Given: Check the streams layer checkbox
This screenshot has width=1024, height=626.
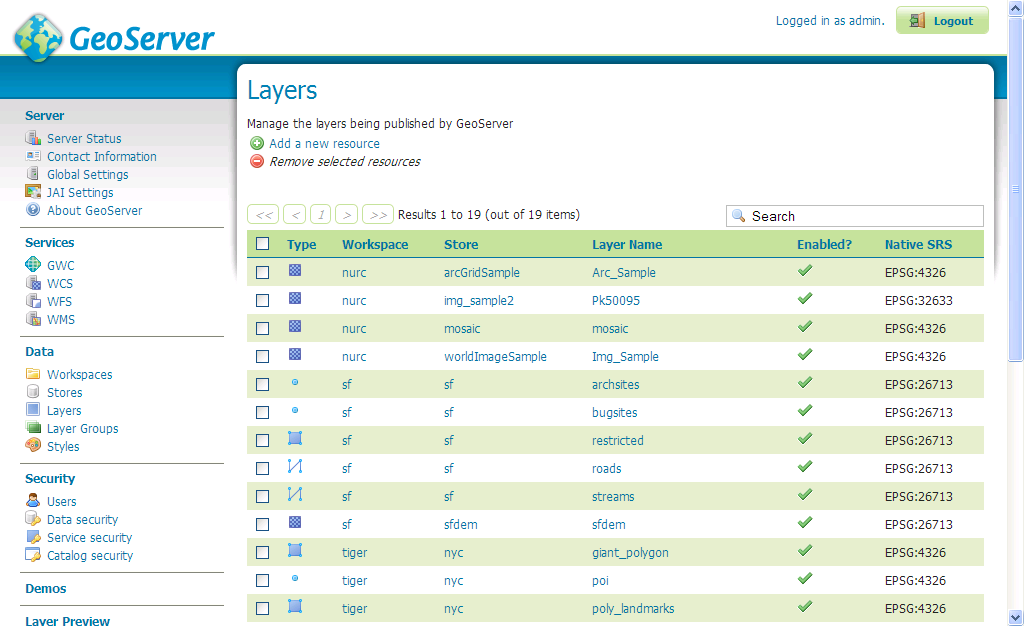Looking at the screenshot, I should [x=263, y=496].
